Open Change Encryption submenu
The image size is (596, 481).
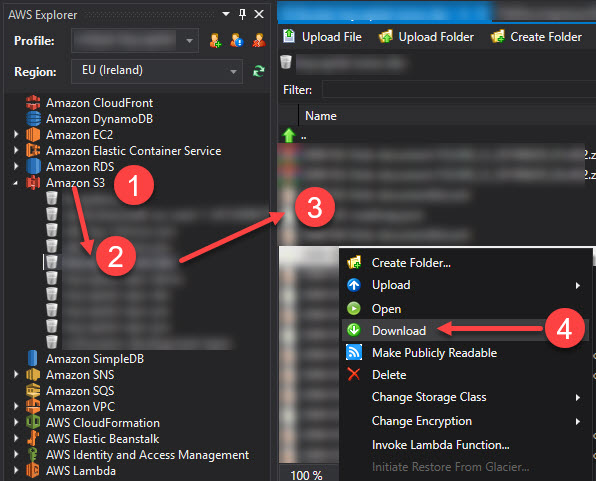(x=466, y=421)
